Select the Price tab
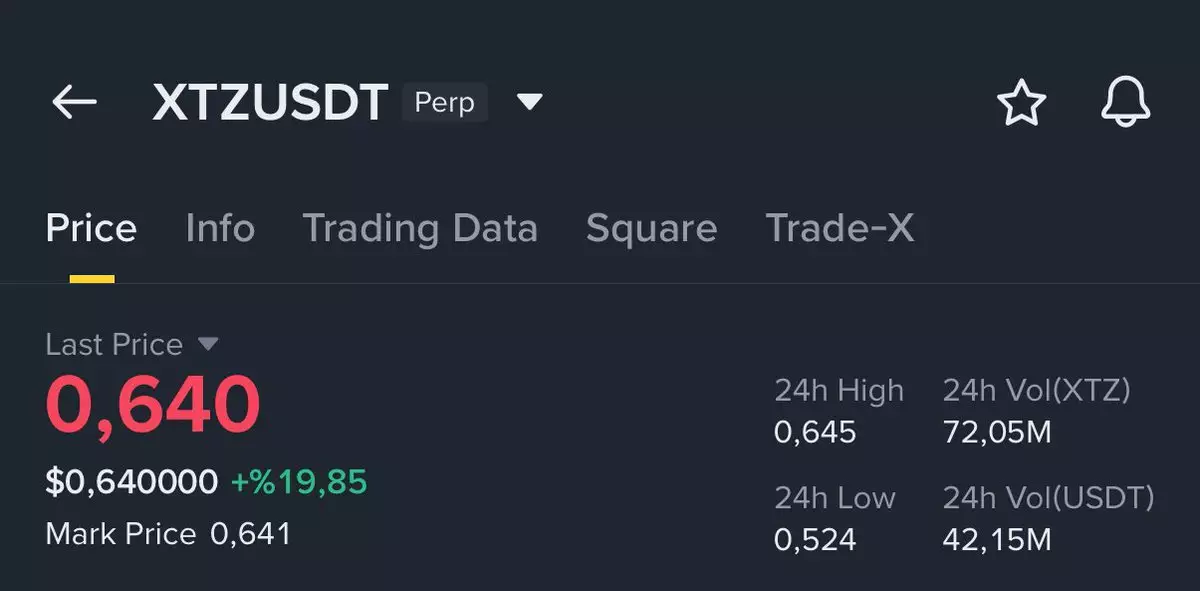Screen dimensions: 1200x591 tap(91, 228)
